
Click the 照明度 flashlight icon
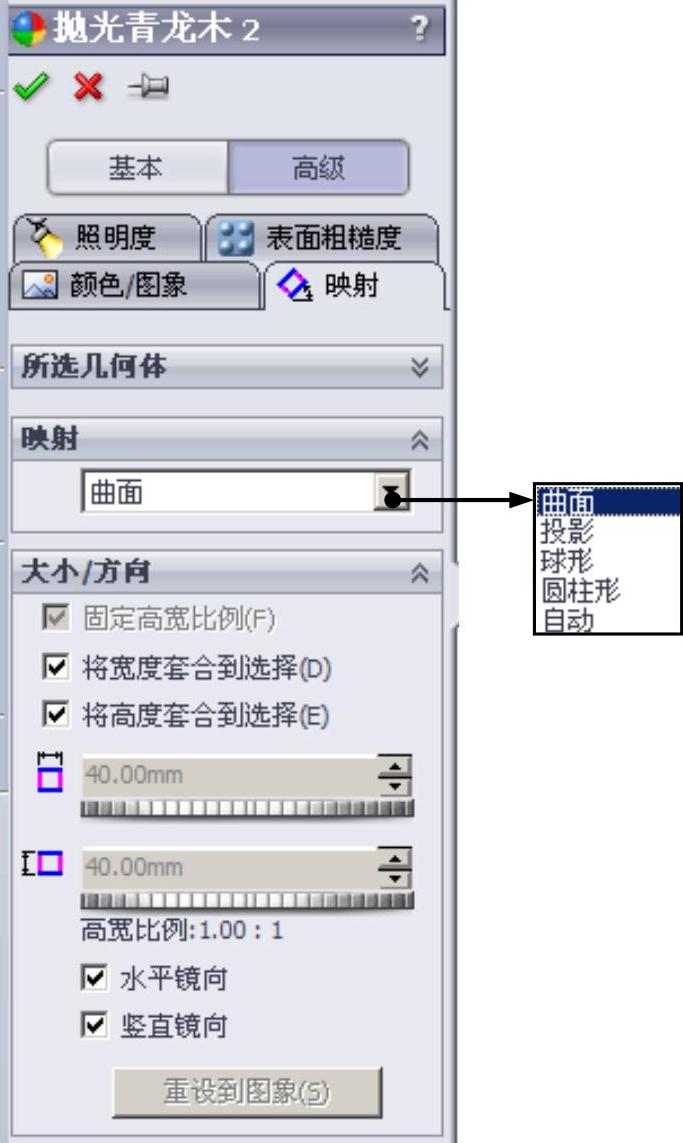(44, 238)
